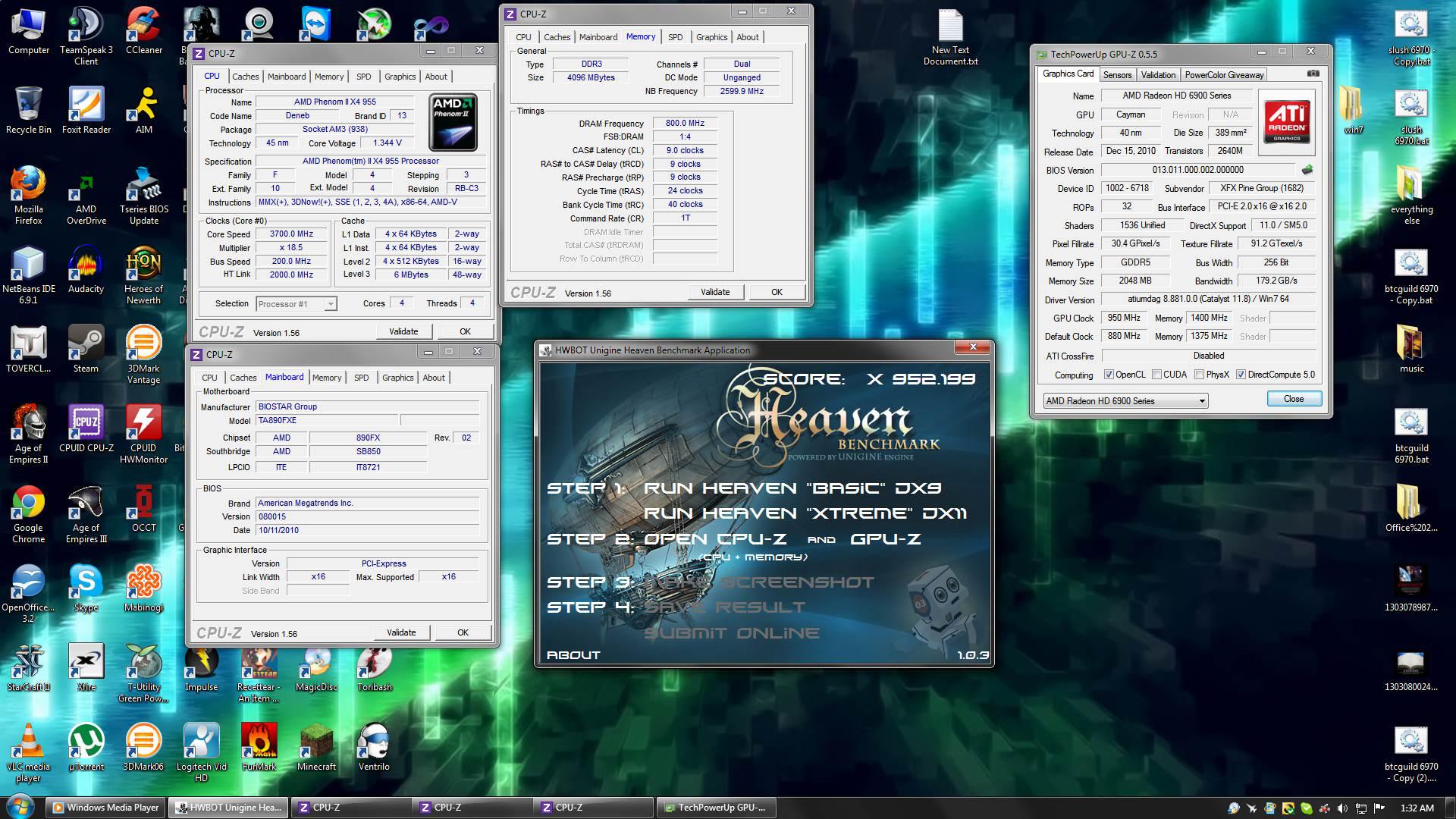
Task: Open CPUID CPU-Z desktop icon
Action: pos(86,429)
